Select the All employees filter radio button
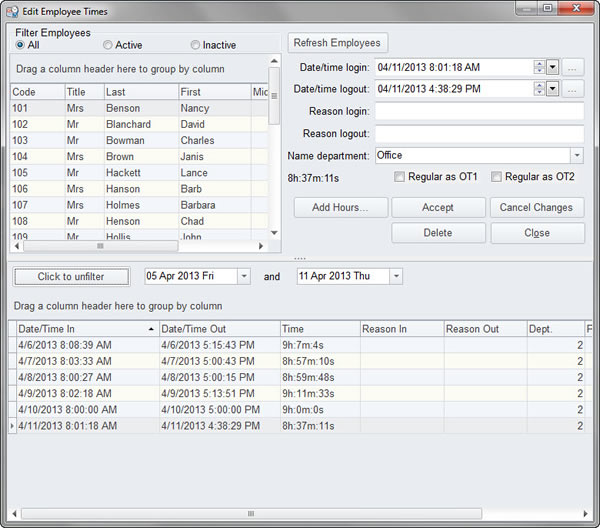Viewport: 600px width, 528px height. coord(20,45)
